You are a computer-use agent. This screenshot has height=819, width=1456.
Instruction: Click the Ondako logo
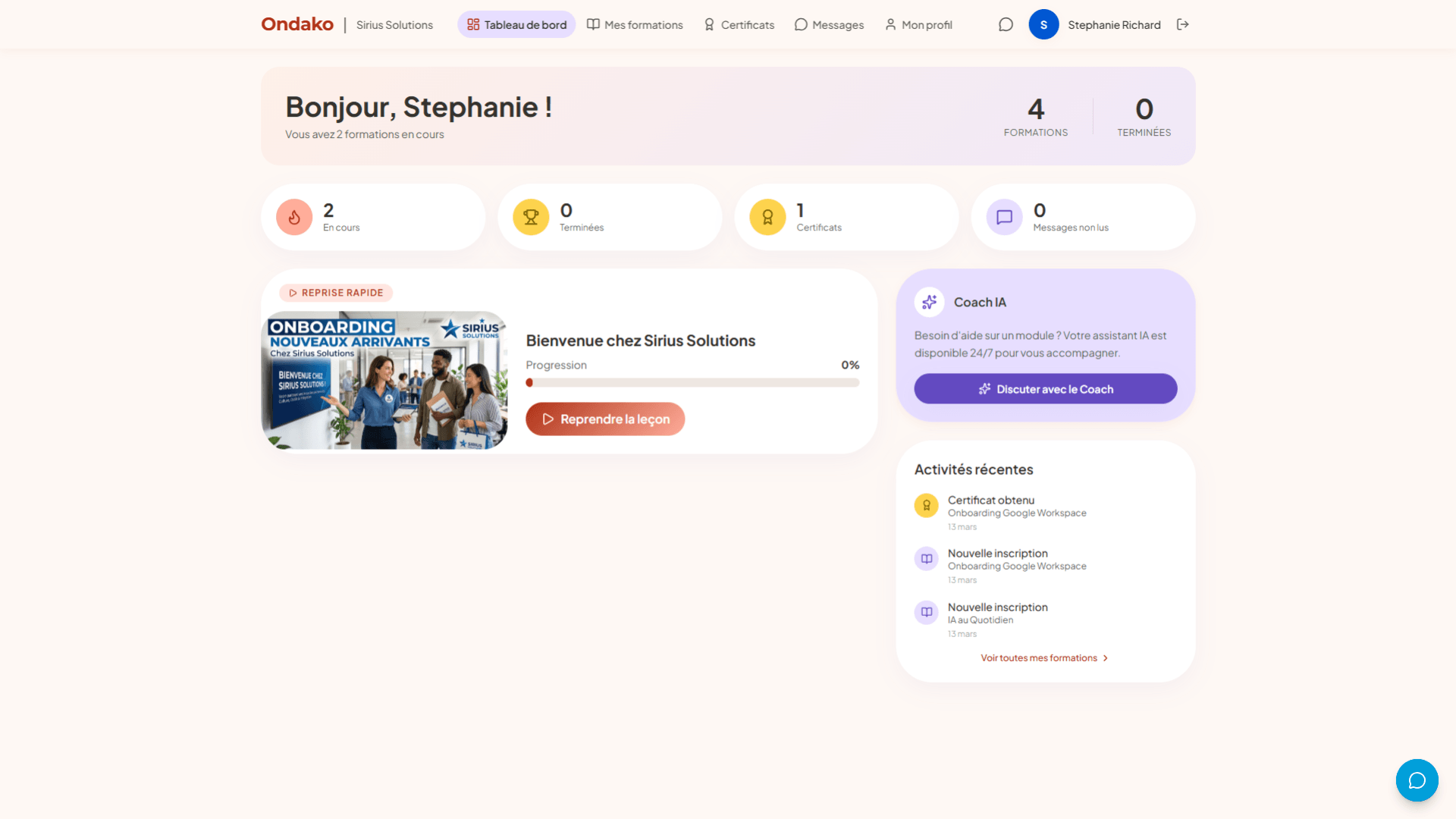click(x=297, y=24)
